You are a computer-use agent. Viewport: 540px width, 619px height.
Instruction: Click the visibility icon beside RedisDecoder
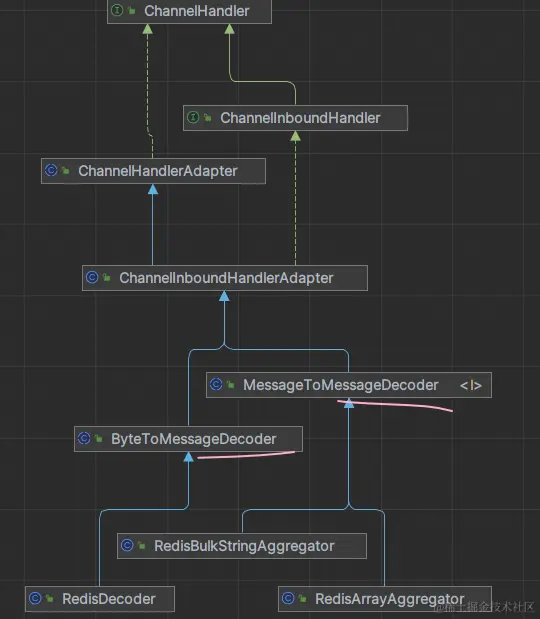50,599
